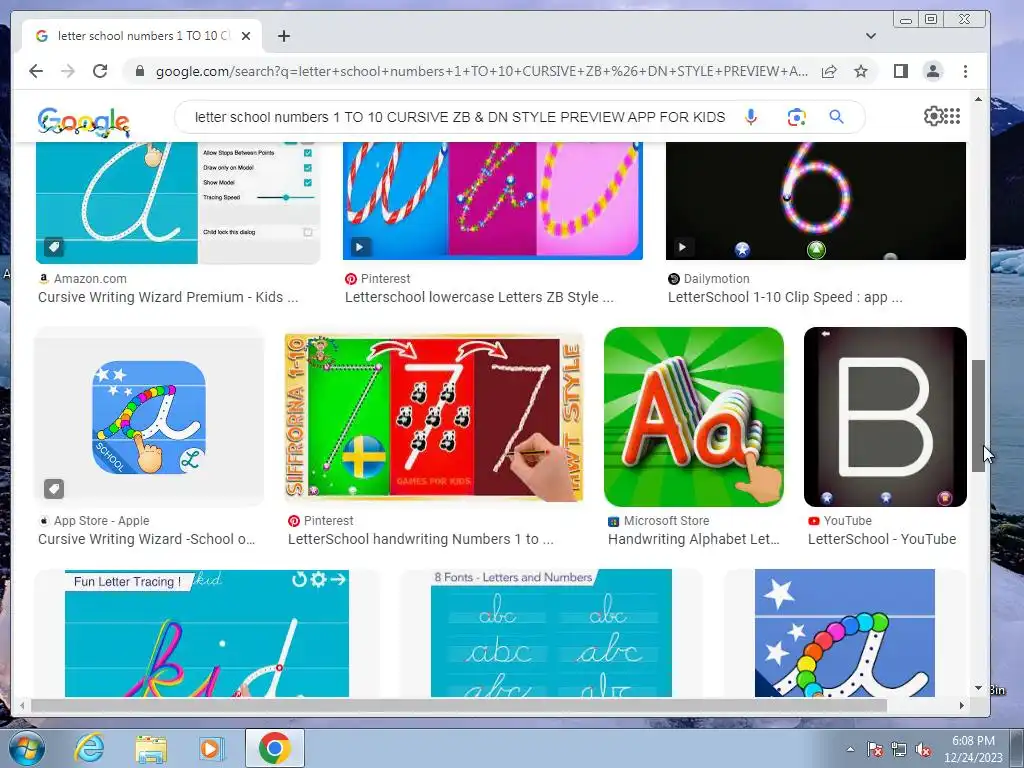Image resolution: width=1024 pixels, height=768 pixels.
Task: Open the Pinterest number 7 handwriting image
Action: coord(434,417)
